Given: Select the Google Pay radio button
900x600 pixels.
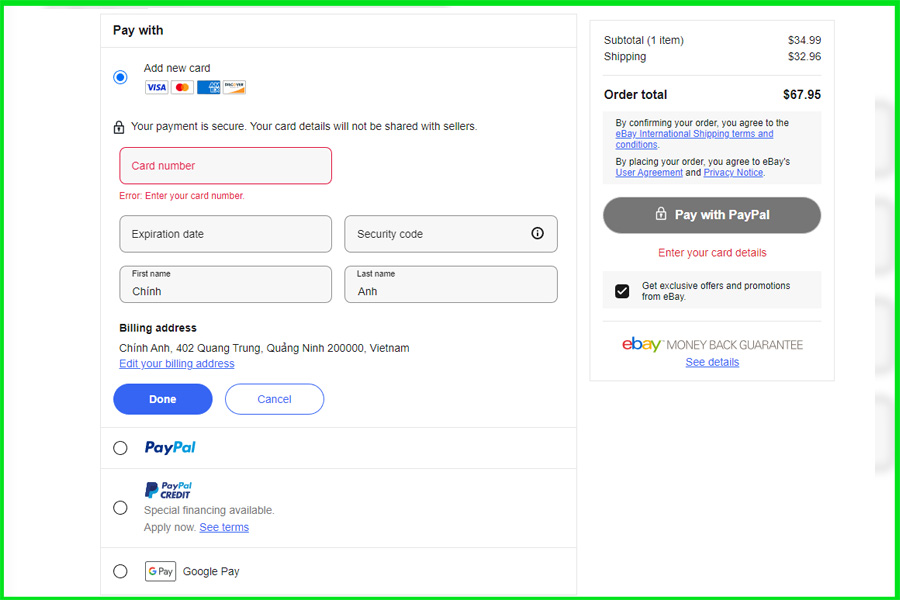Looking at the screenshot, I should tap(120, 571).
